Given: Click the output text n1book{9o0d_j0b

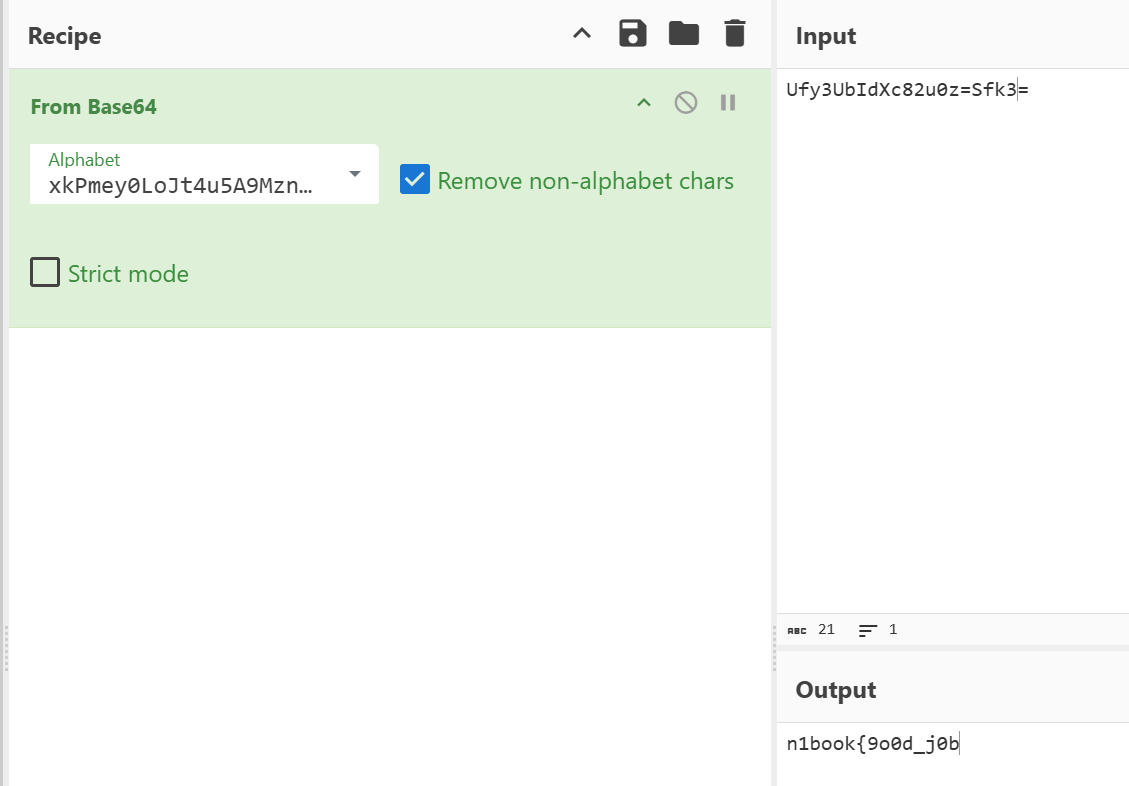Looking at the screenshot, I should click(873, 744).
